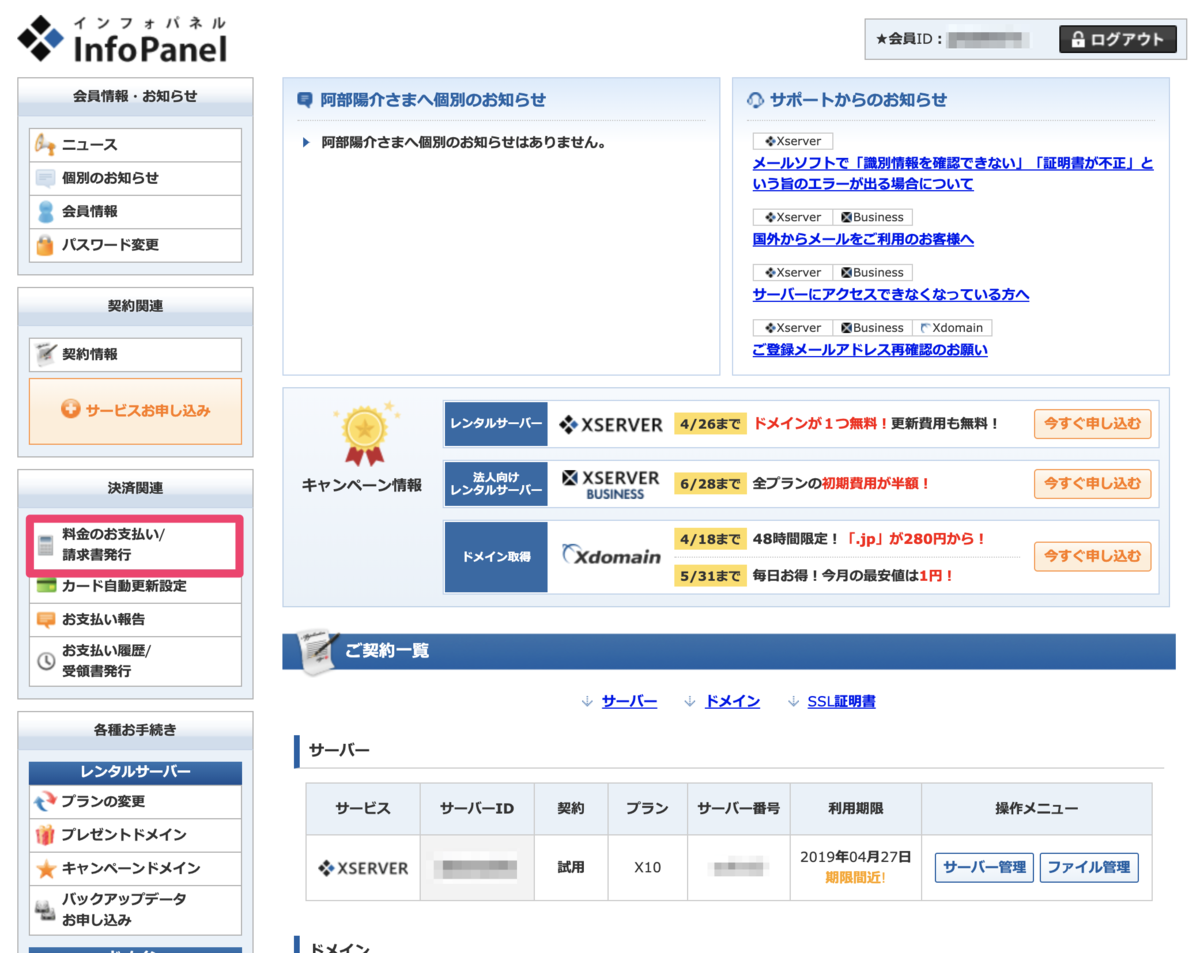Open 個別のお知らせ in the sidebar

[135, 178]
